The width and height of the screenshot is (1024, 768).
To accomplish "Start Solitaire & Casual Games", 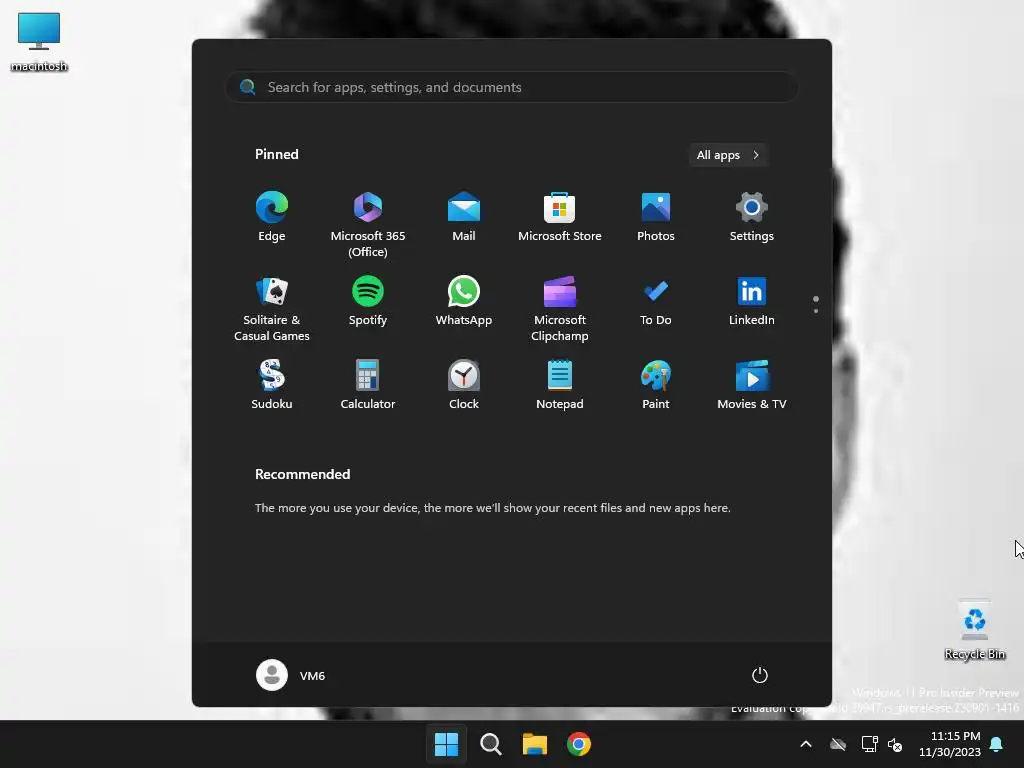I will [x=272, y=308].
